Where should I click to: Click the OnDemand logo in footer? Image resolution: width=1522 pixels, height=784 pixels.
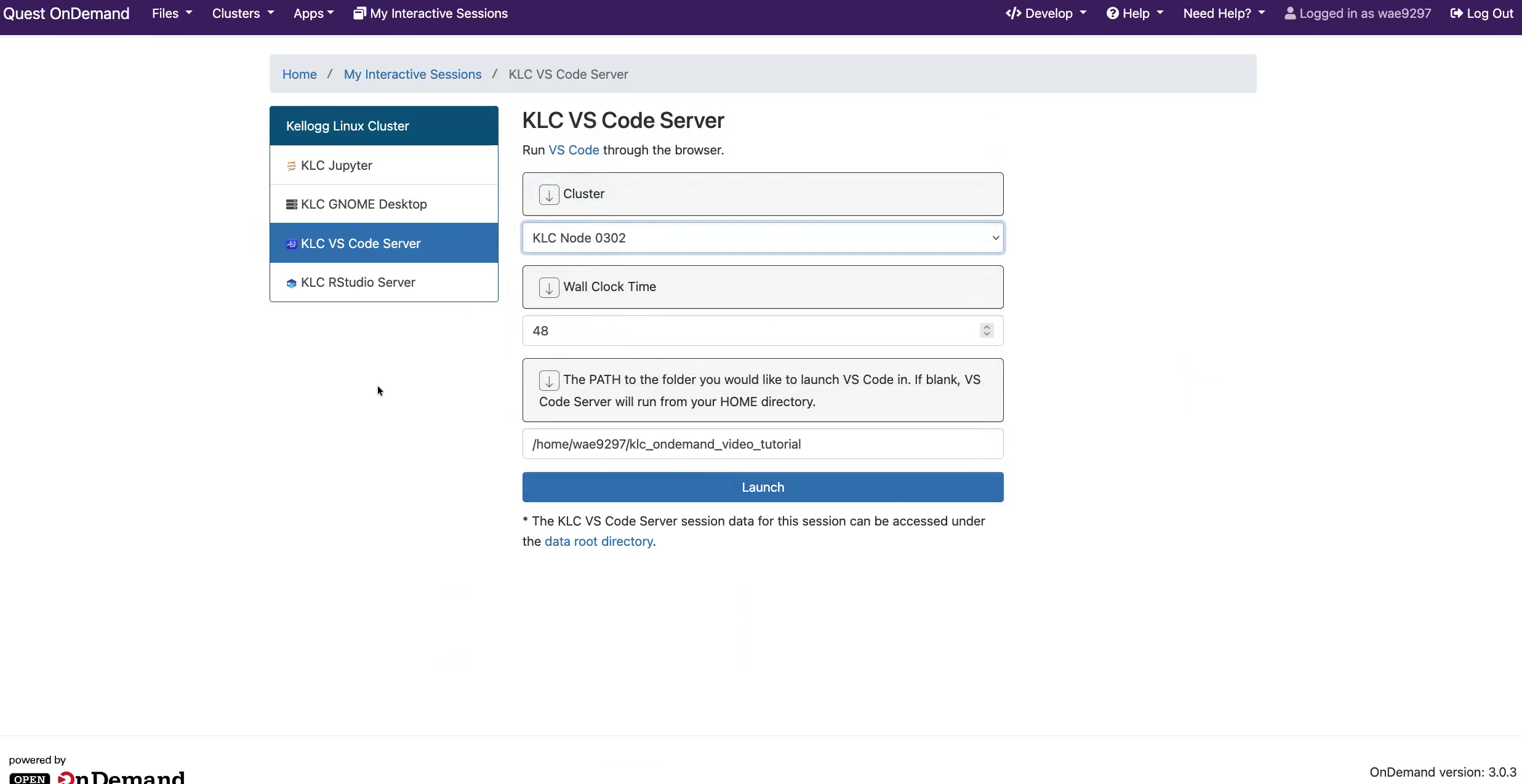[97, 777]
